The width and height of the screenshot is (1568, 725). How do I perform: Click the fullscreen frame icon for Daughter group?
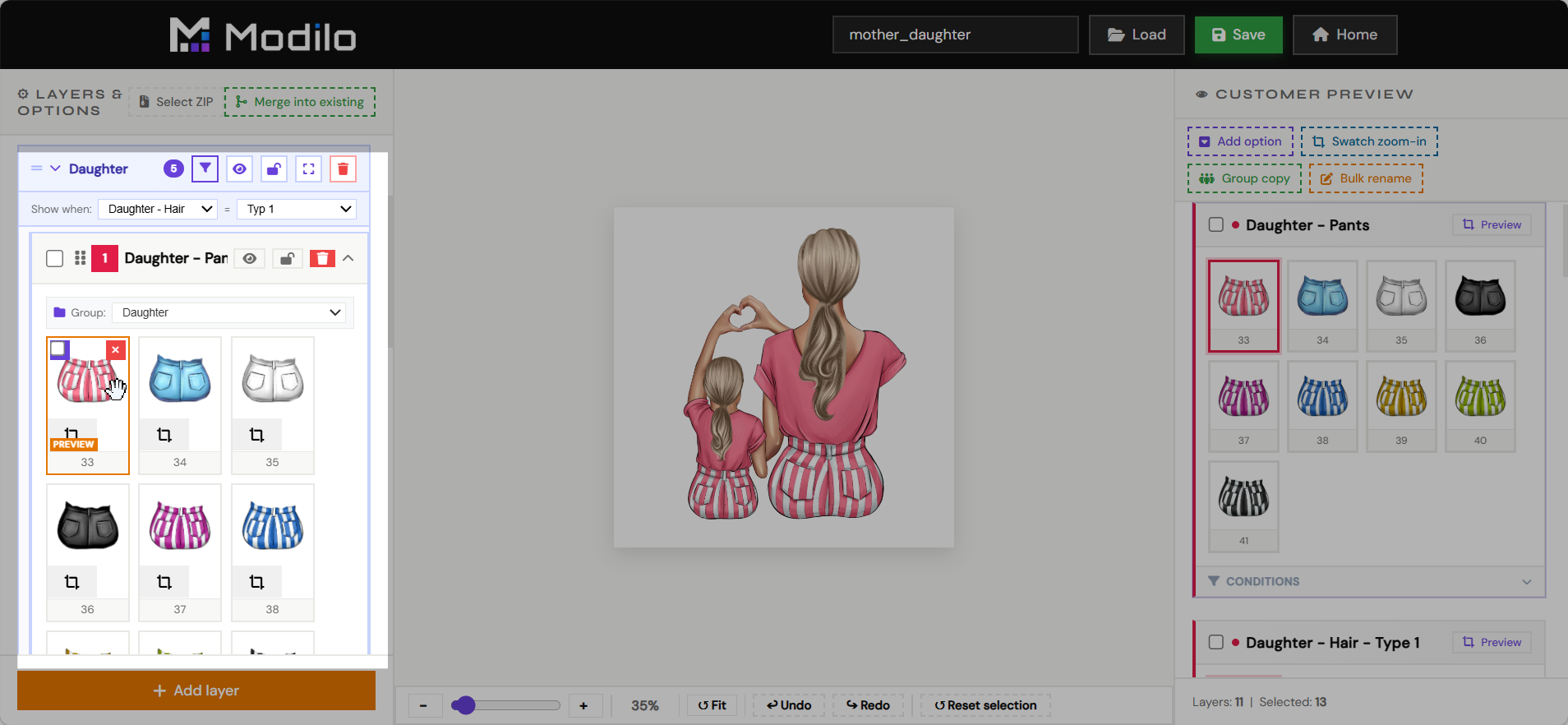pyautogui.click(x=308, y=169)
